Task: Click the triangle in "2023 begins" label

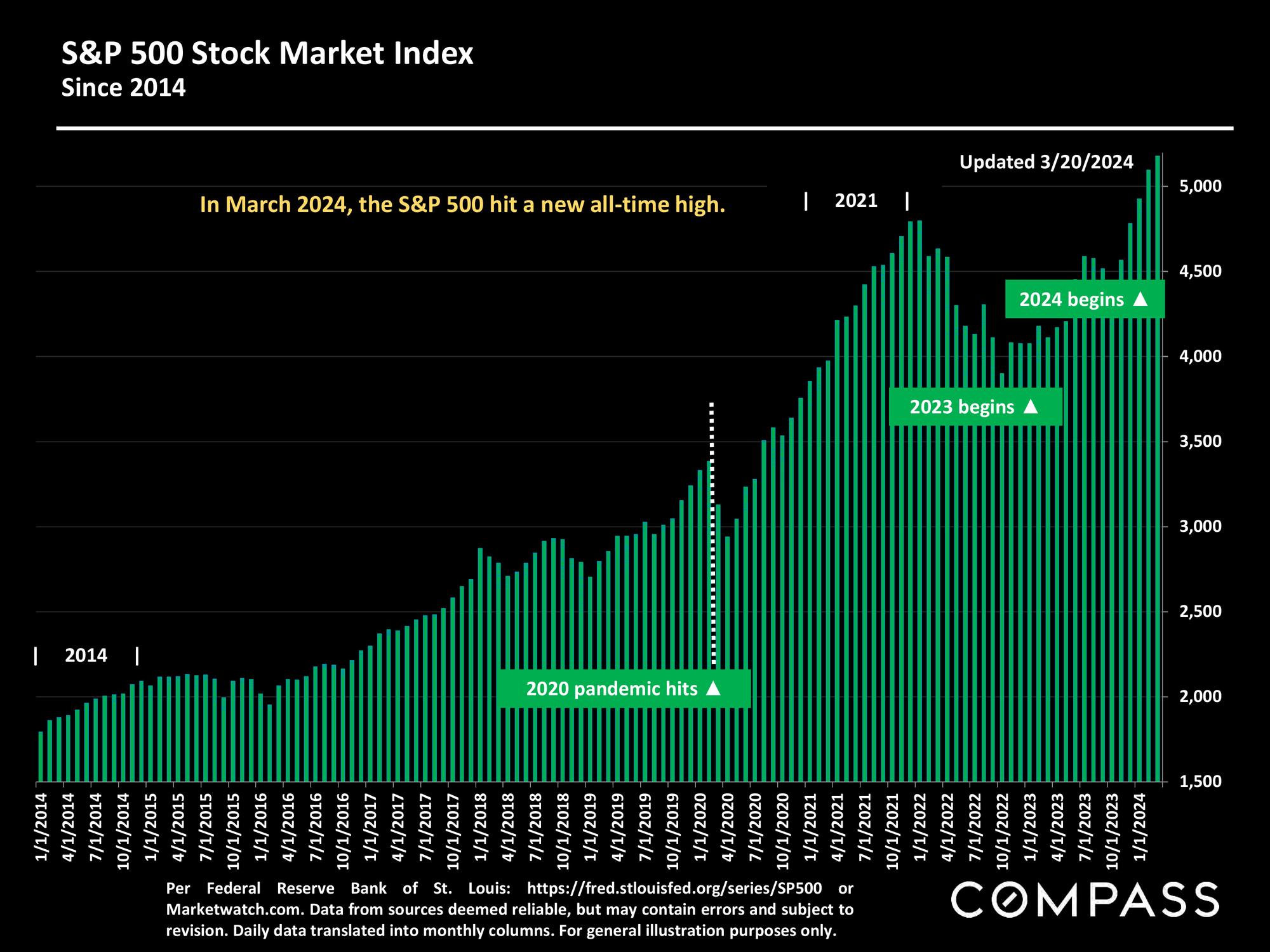Action: pyautogui.click(x=1031, y=406)
